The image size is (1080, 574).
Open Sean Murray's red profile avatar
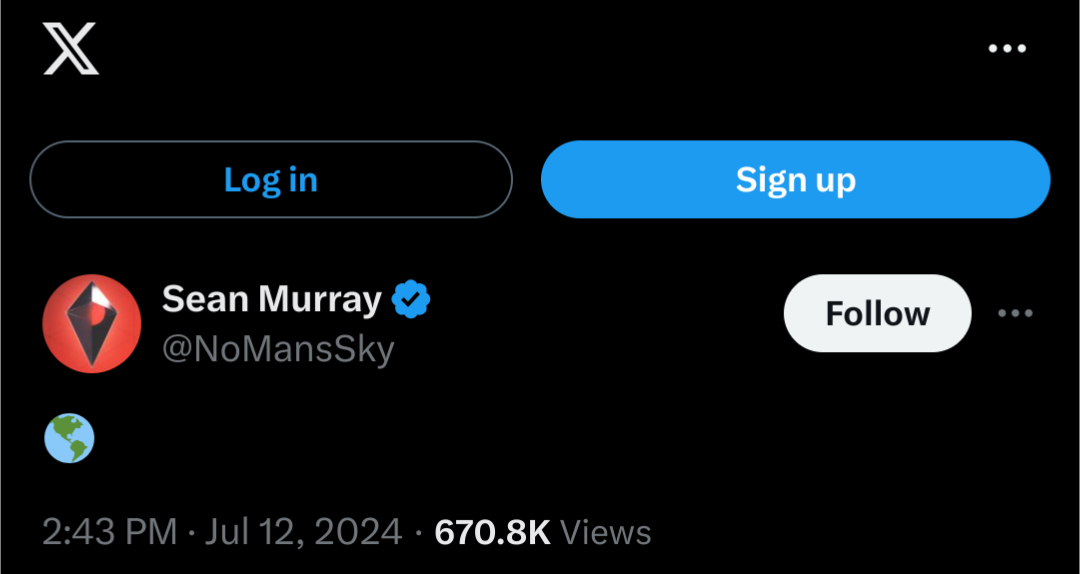click(x=92, y=324)
